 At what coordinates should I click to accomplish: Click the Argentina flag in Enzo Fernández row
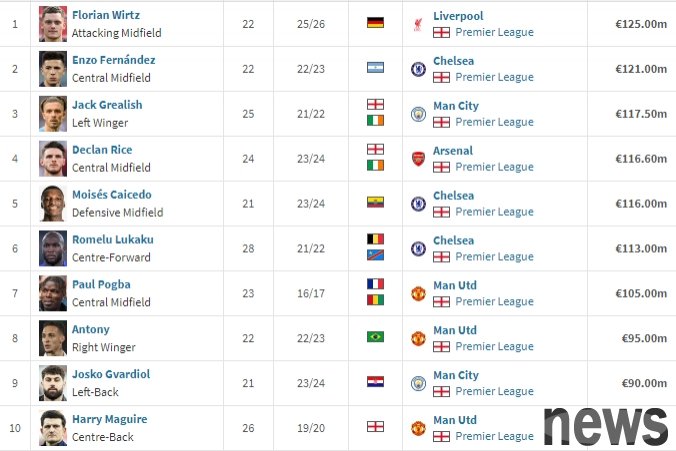[x=376, y=67]
